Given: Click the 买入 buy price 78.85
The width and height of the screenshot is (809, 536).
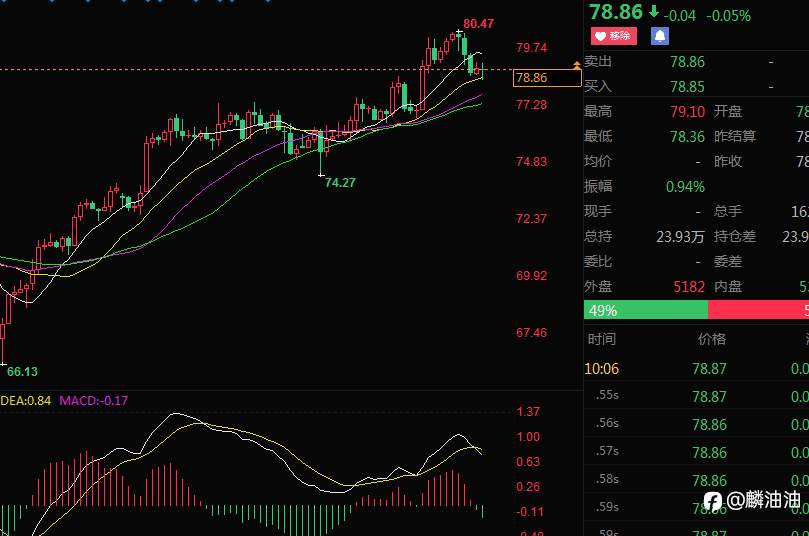Looking at the screenshot, I should 687,87.
